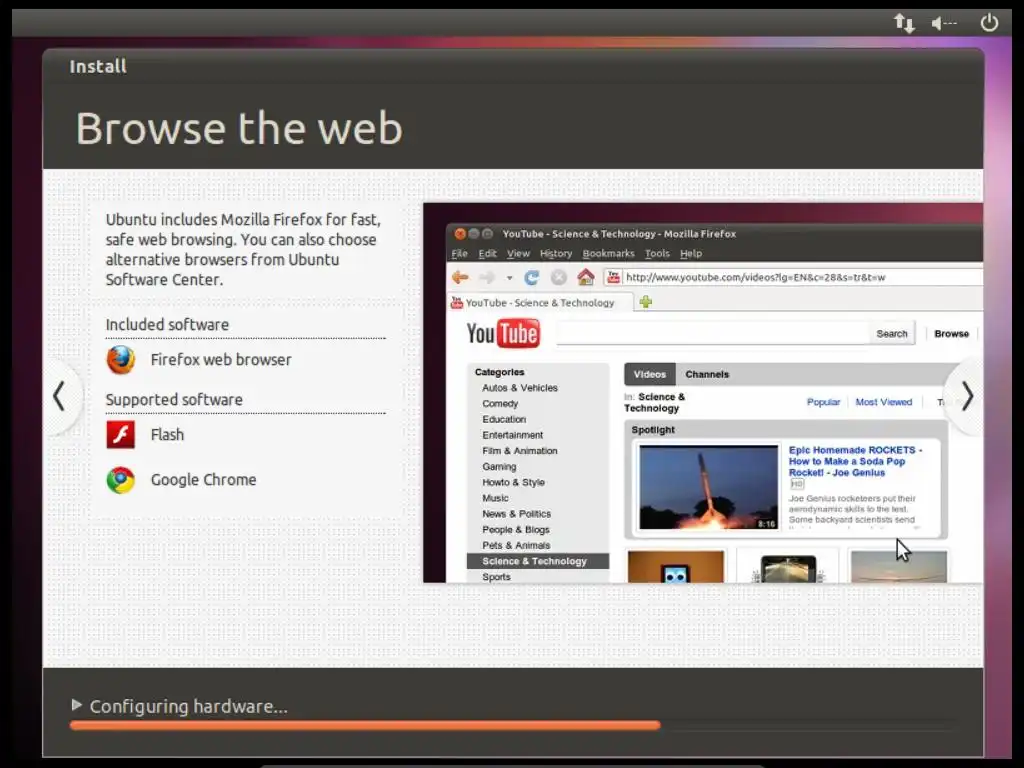Screen dimensions: 1024x768
Task: Click the Popular sort link
Action: [x=824, y=402]
